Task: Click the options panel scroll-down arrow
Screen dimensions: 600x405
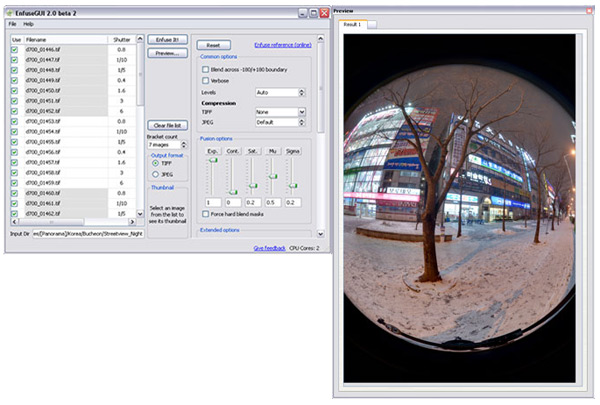Action: [321, 234]
